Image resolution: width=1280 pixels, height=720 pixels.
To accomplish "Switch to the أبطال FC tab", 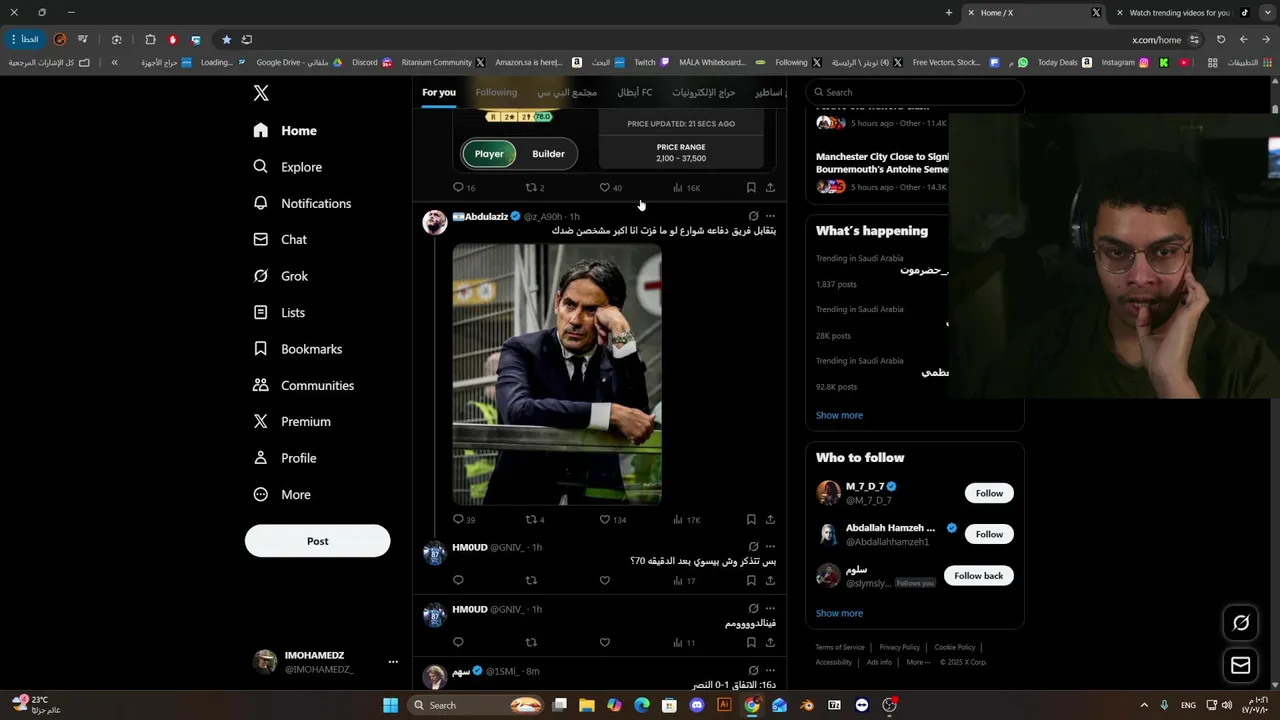I will pyautogui.click(x=634, y=92).
